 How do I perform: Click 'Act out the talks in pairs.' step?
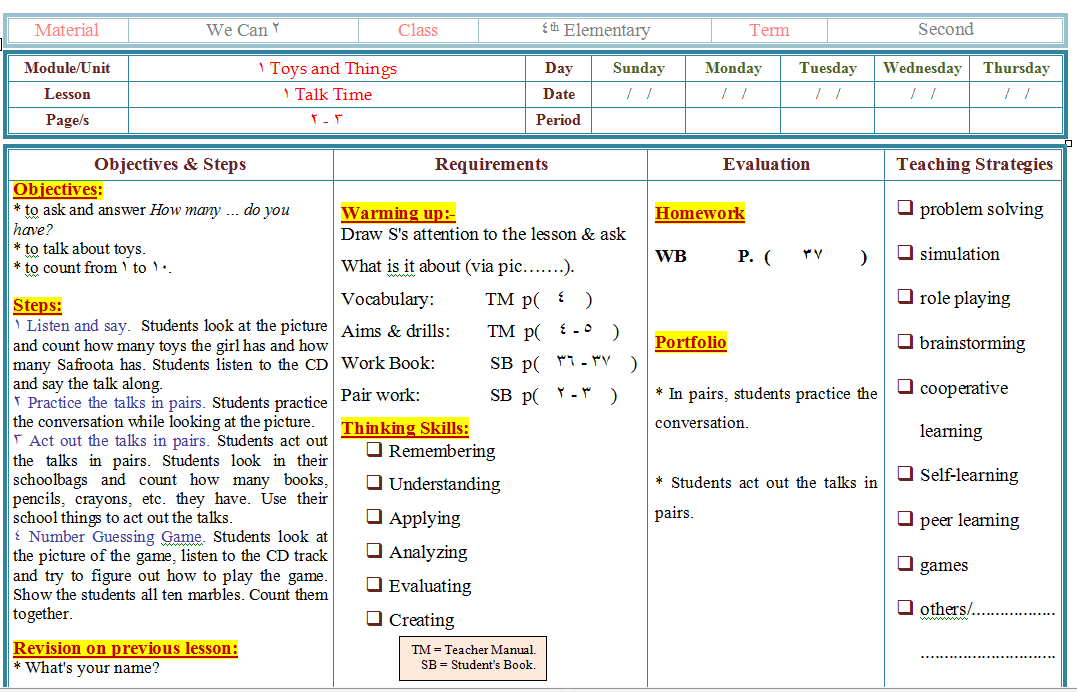click(119, 440)
